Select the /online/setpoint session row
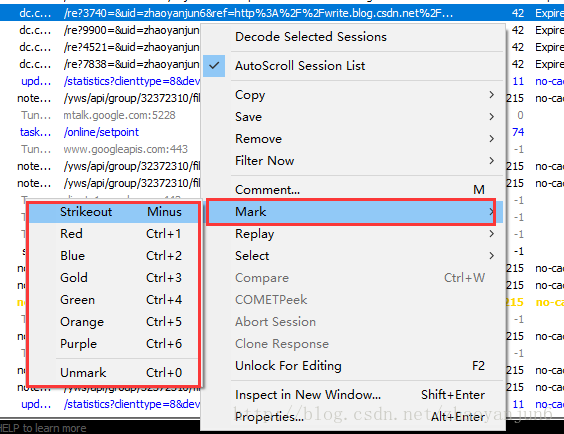Screen dimensions: 564x434 point(101,132)
